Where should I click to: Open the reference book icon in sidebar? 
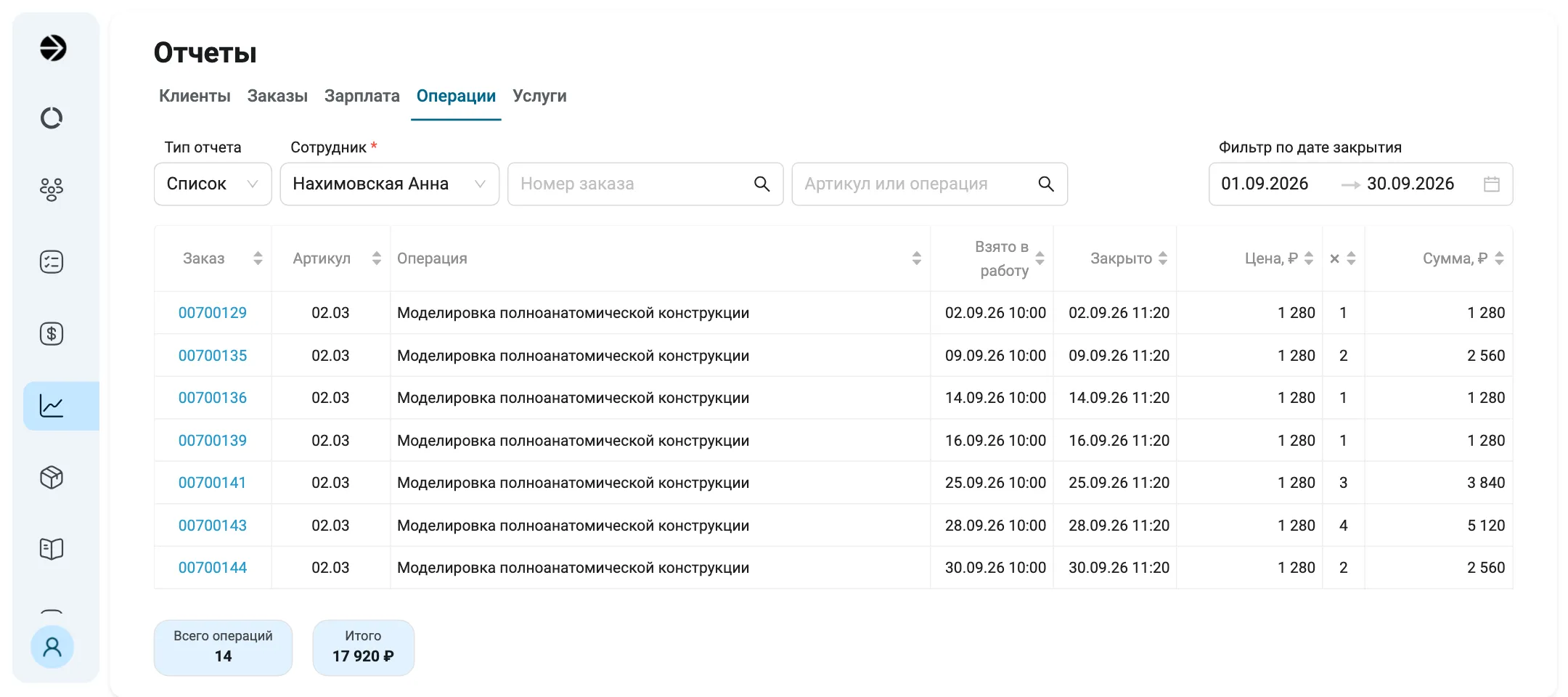tap(52, 549)
